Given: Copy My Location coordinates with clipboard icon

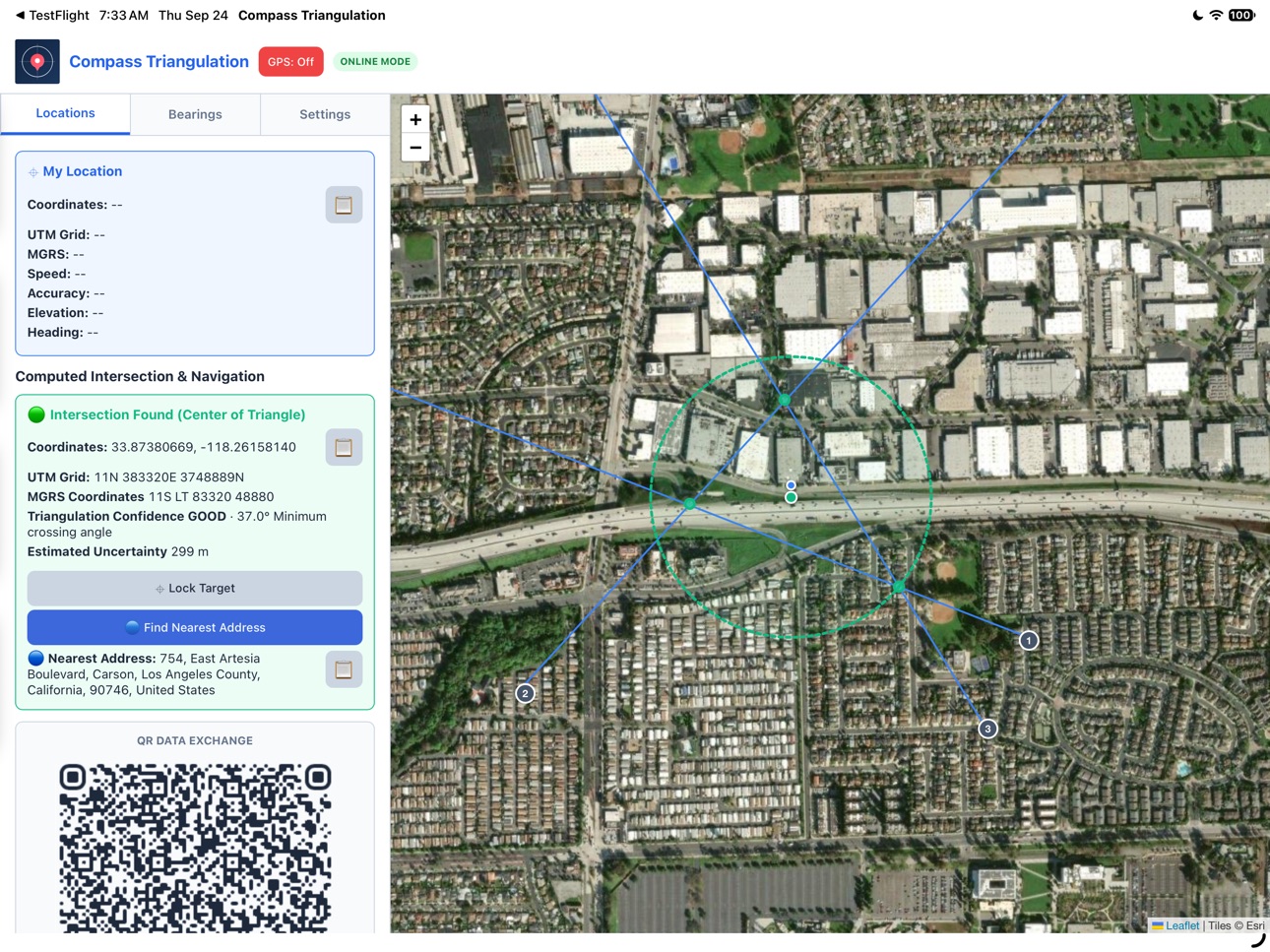Looking at the screenshot, I should [344, 205].
